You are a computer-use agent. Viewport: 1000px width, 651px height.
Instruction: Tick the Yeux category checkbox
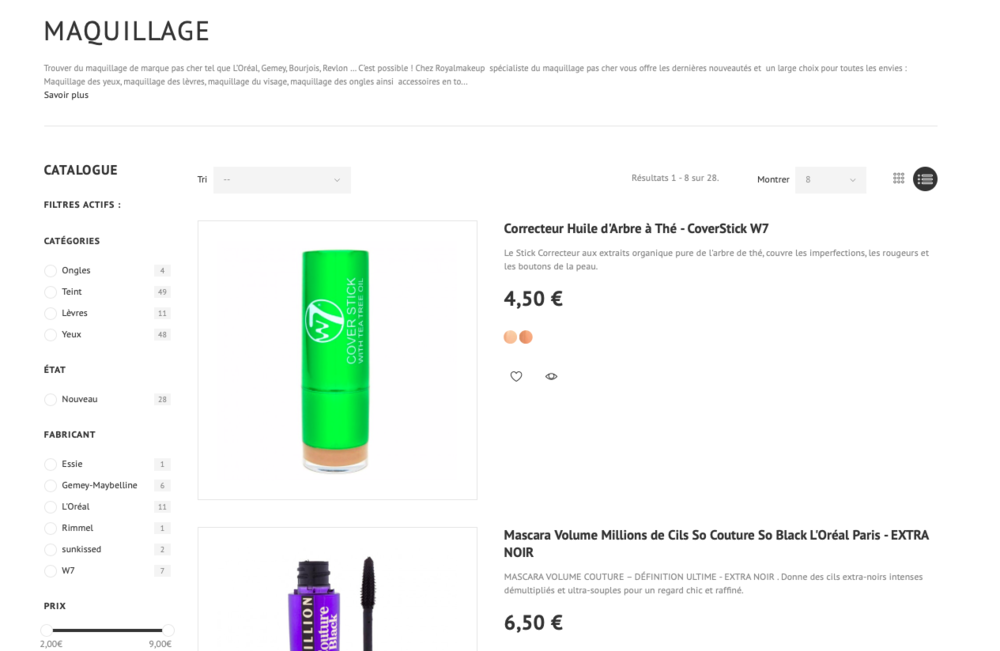(x=50, y=335)
